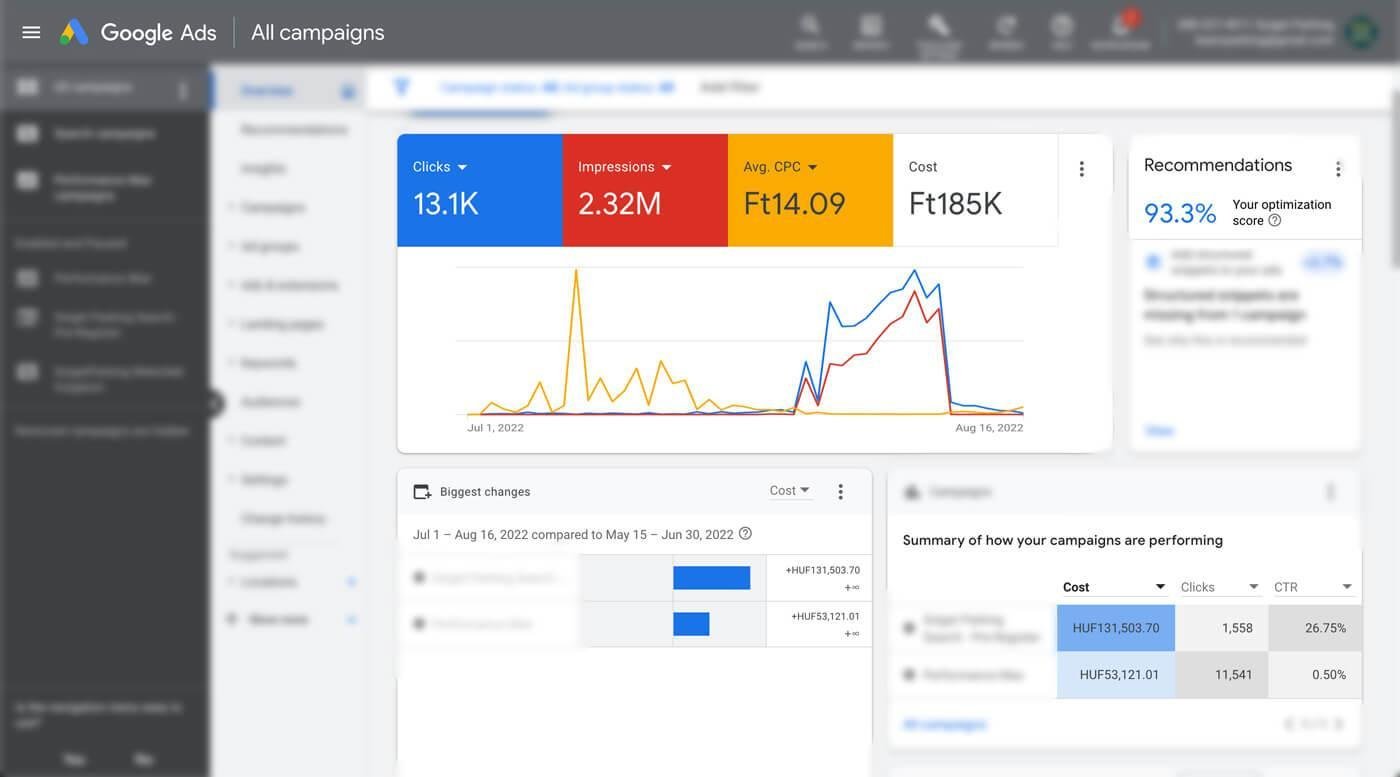Open Change history in the page menu

283,519
